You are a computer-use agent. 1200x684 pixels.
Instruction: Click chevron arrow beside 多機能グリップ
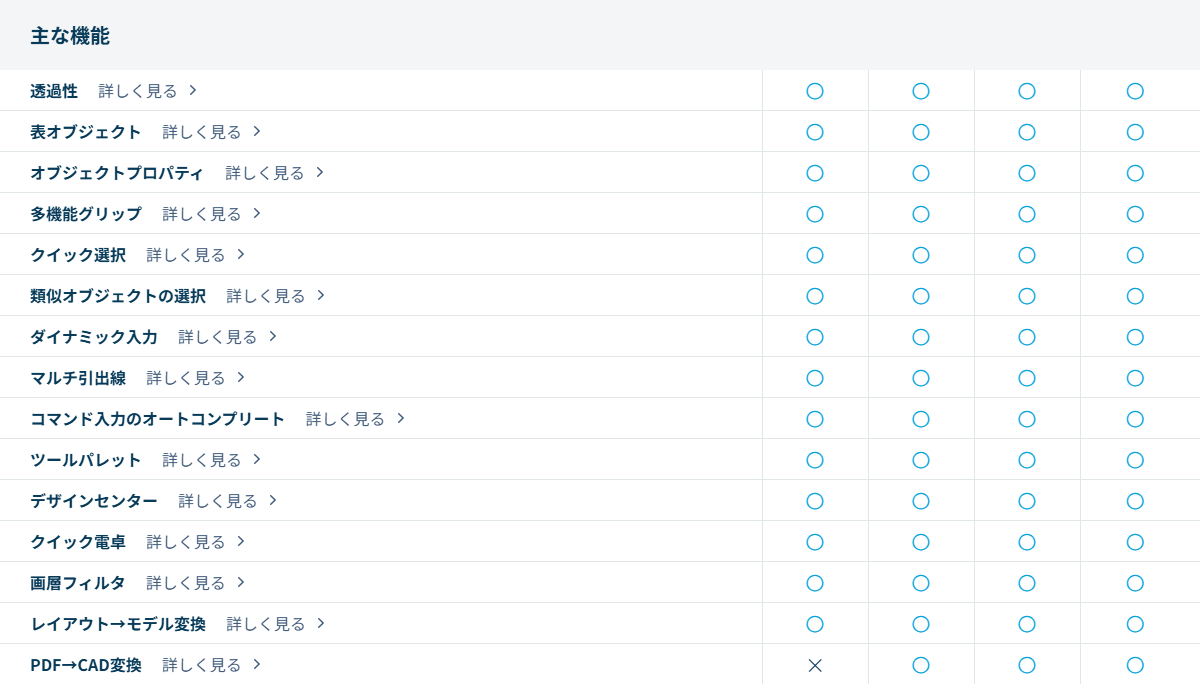point(257,213)
